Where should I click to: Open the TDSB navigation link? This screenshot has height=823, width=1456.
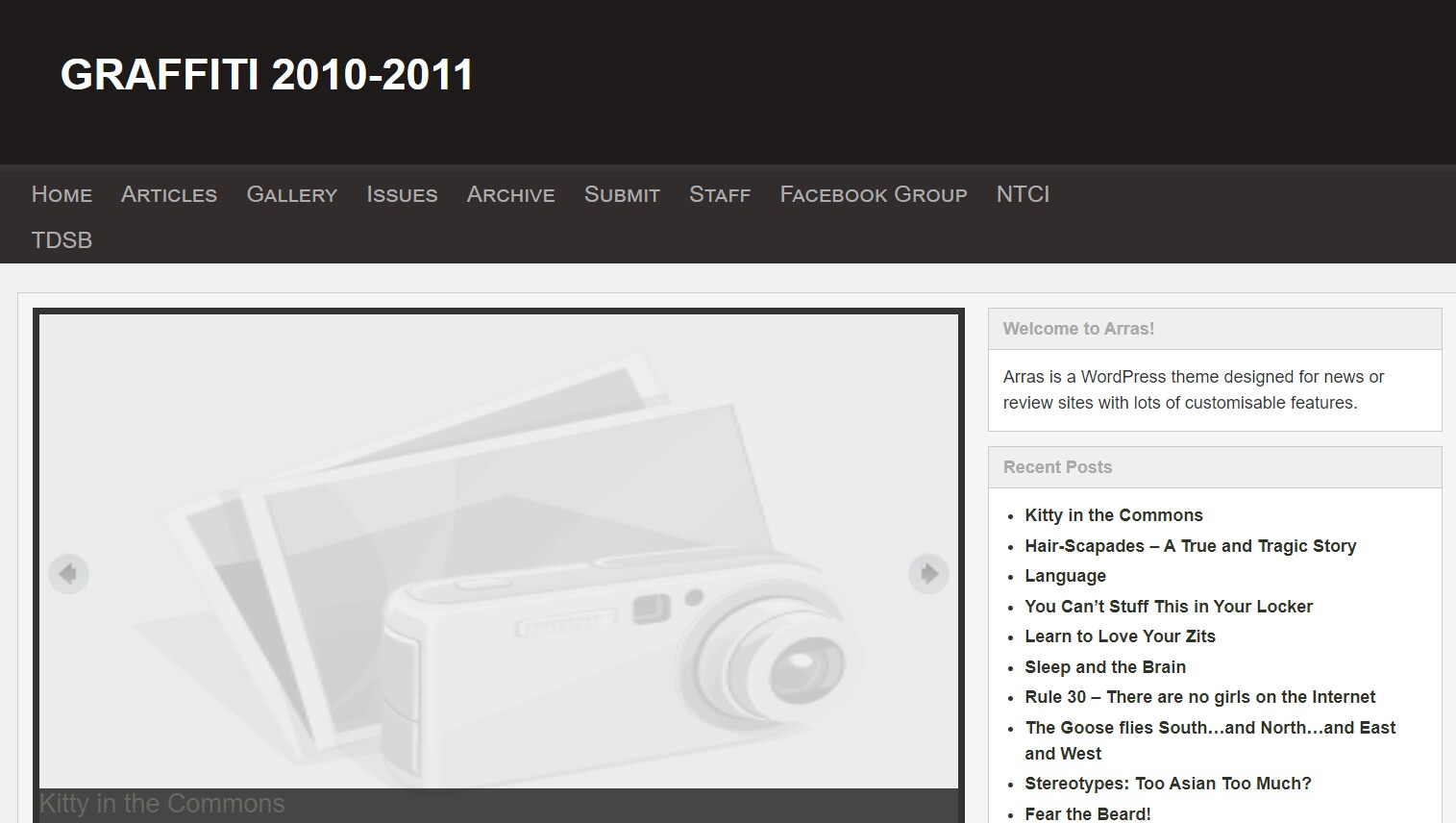pyautogui.click(x=62, y=240)
